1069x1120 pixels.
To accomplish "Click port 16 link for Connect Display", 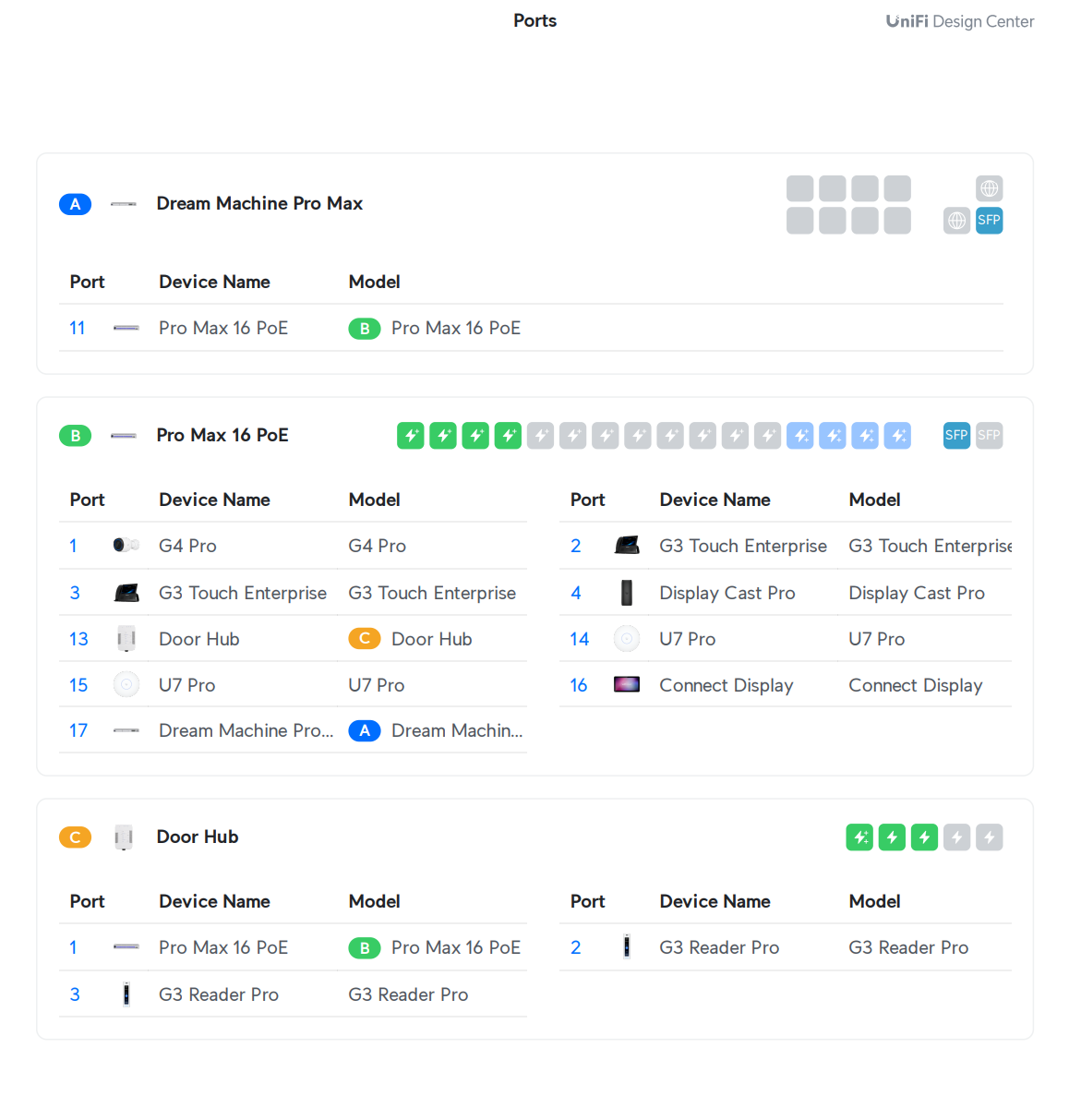I will tap(579, 685).
